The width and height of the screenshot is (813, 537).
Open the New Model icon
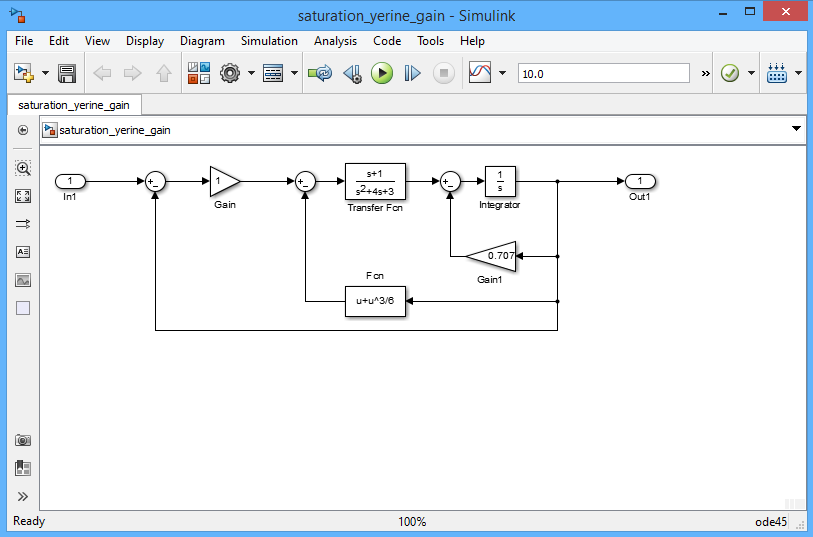pos(24,73)
